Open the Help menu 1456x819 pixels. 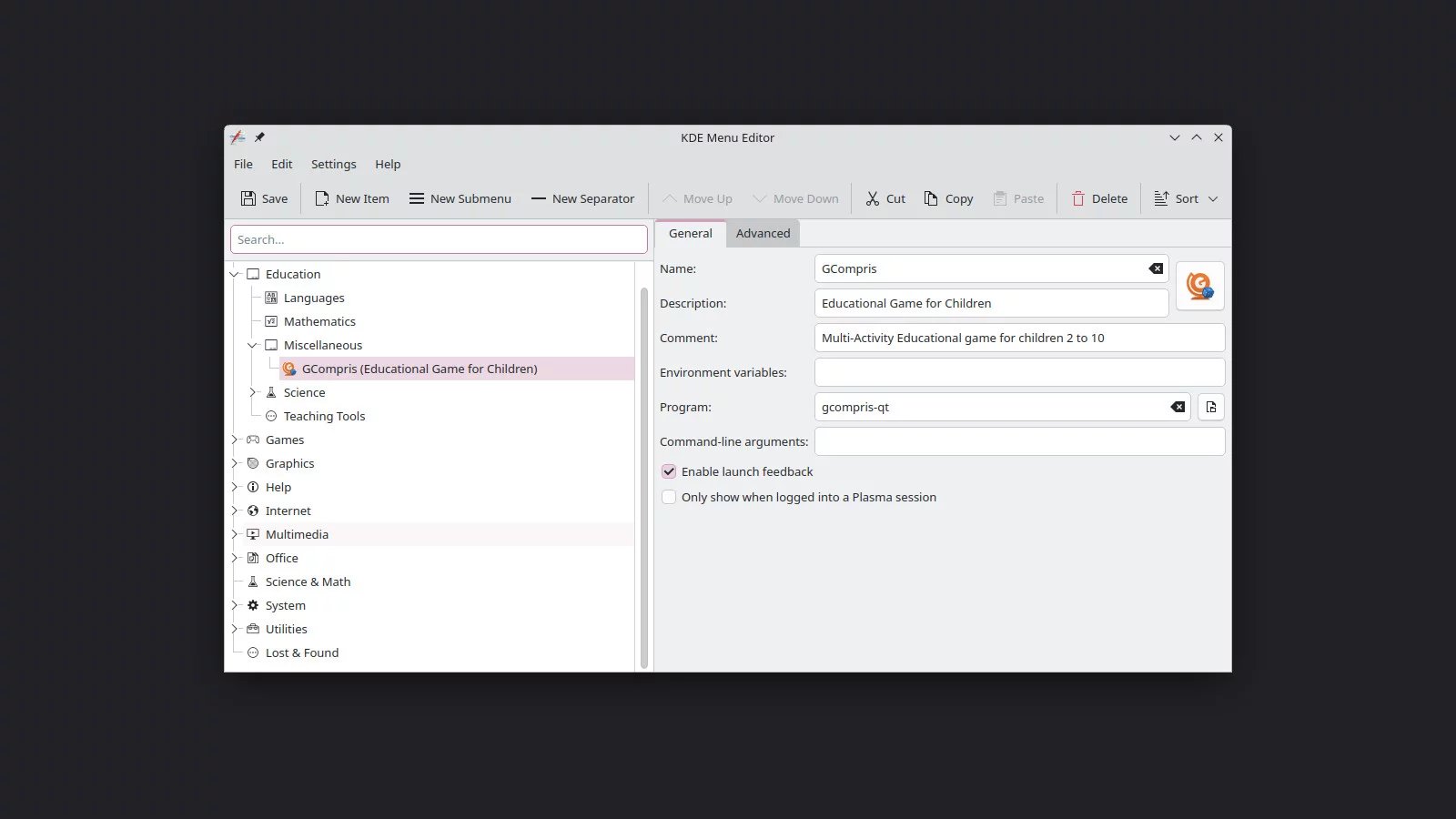(x=388, y=164)
